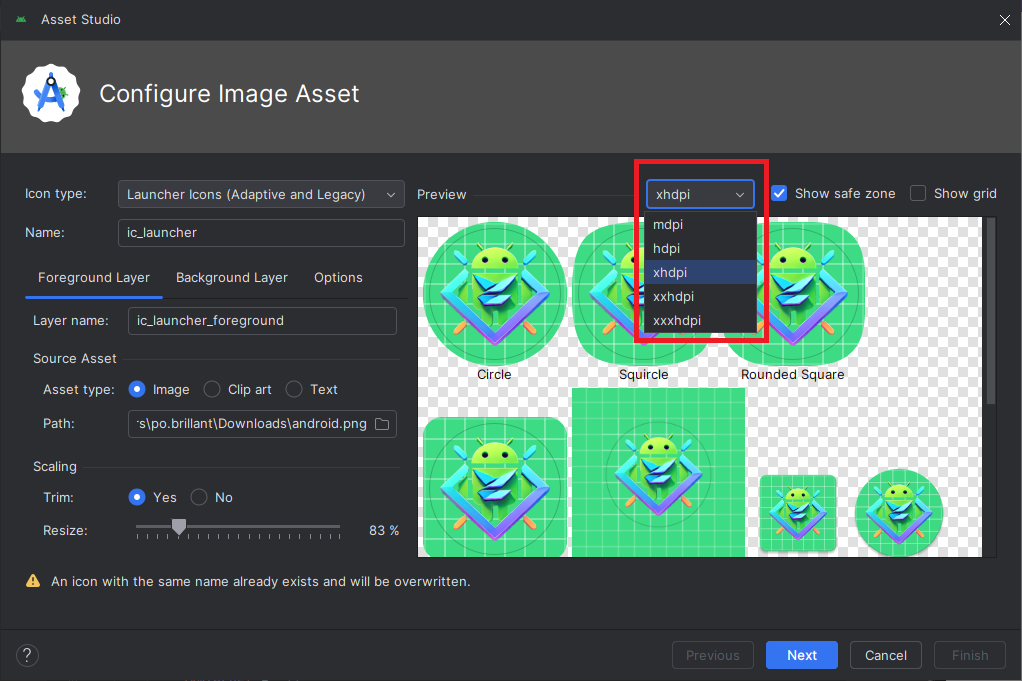
Task: Switch to the Foreground Layer tab
Action: (94, 278)
